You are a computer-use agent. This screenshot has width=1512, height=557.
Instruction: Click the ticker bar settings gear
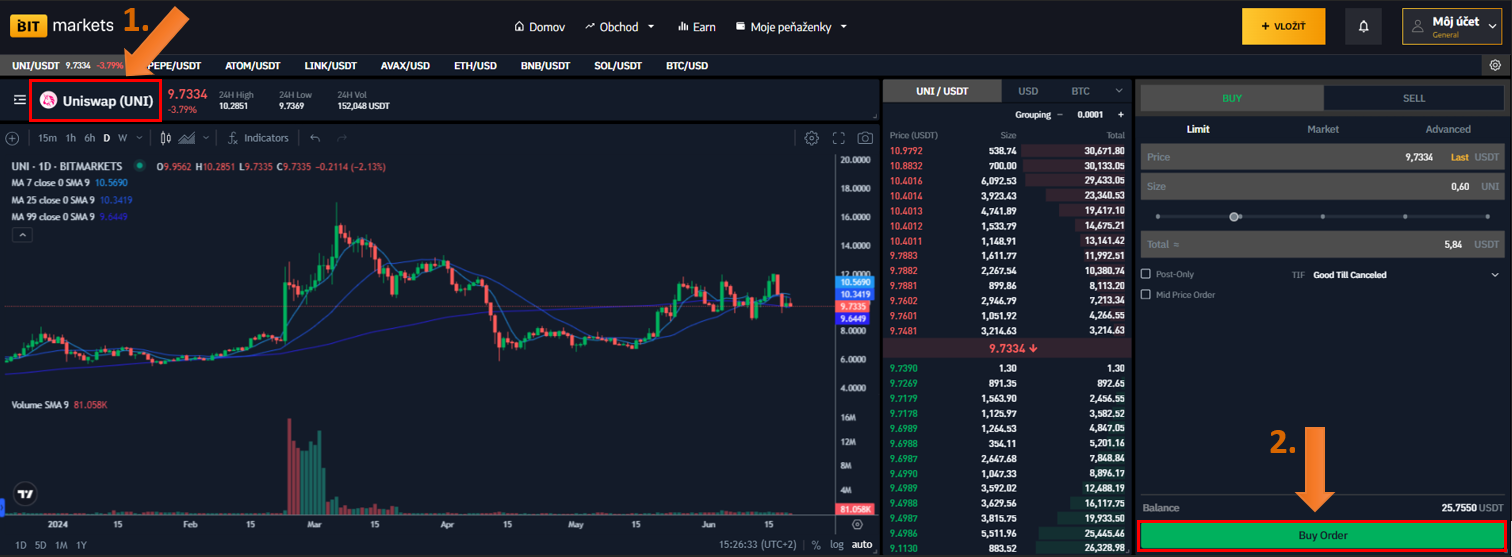[1494, 65]
